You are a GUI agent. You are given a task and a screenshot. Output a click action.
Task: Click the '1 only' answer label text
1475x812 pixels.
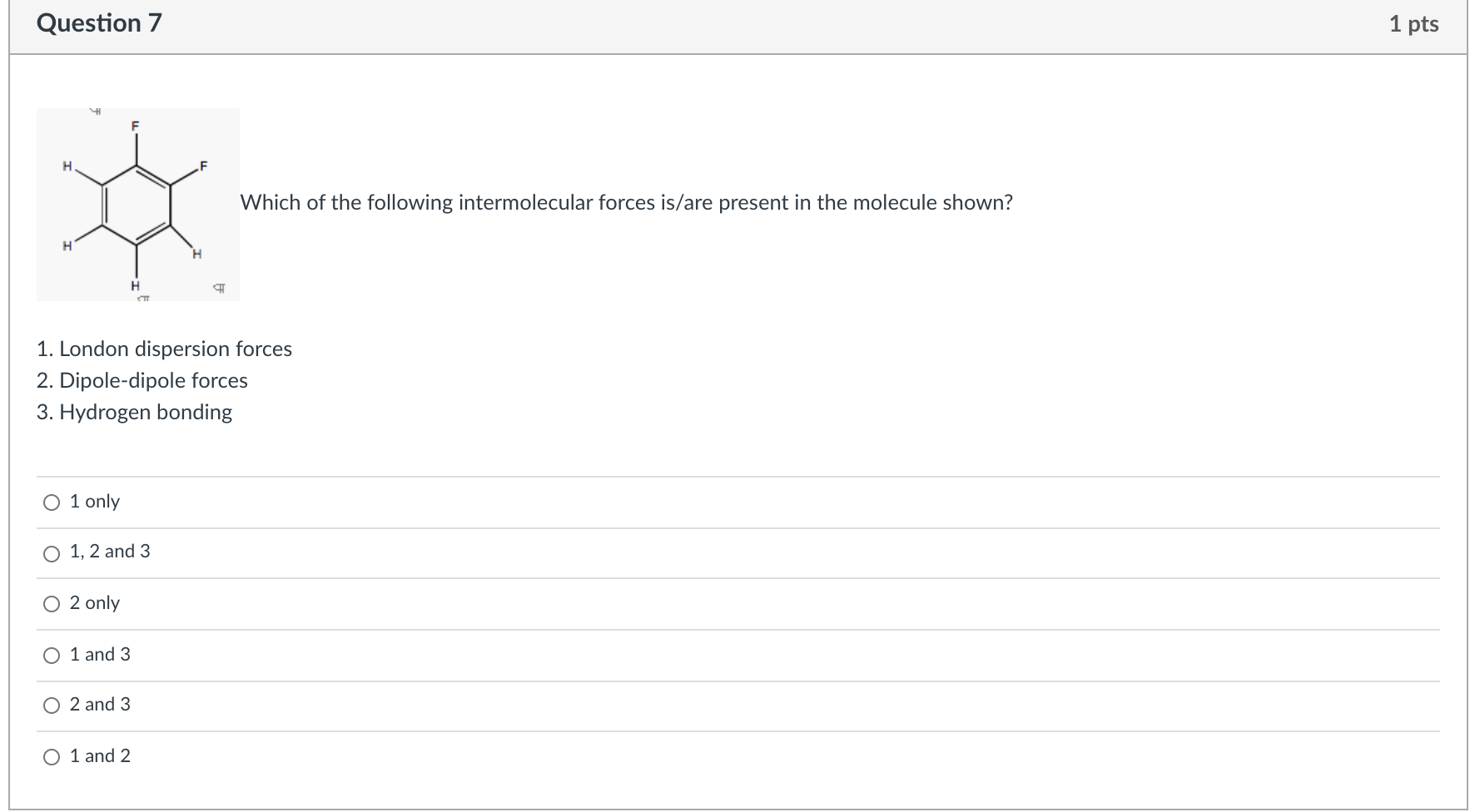point(95,501)
